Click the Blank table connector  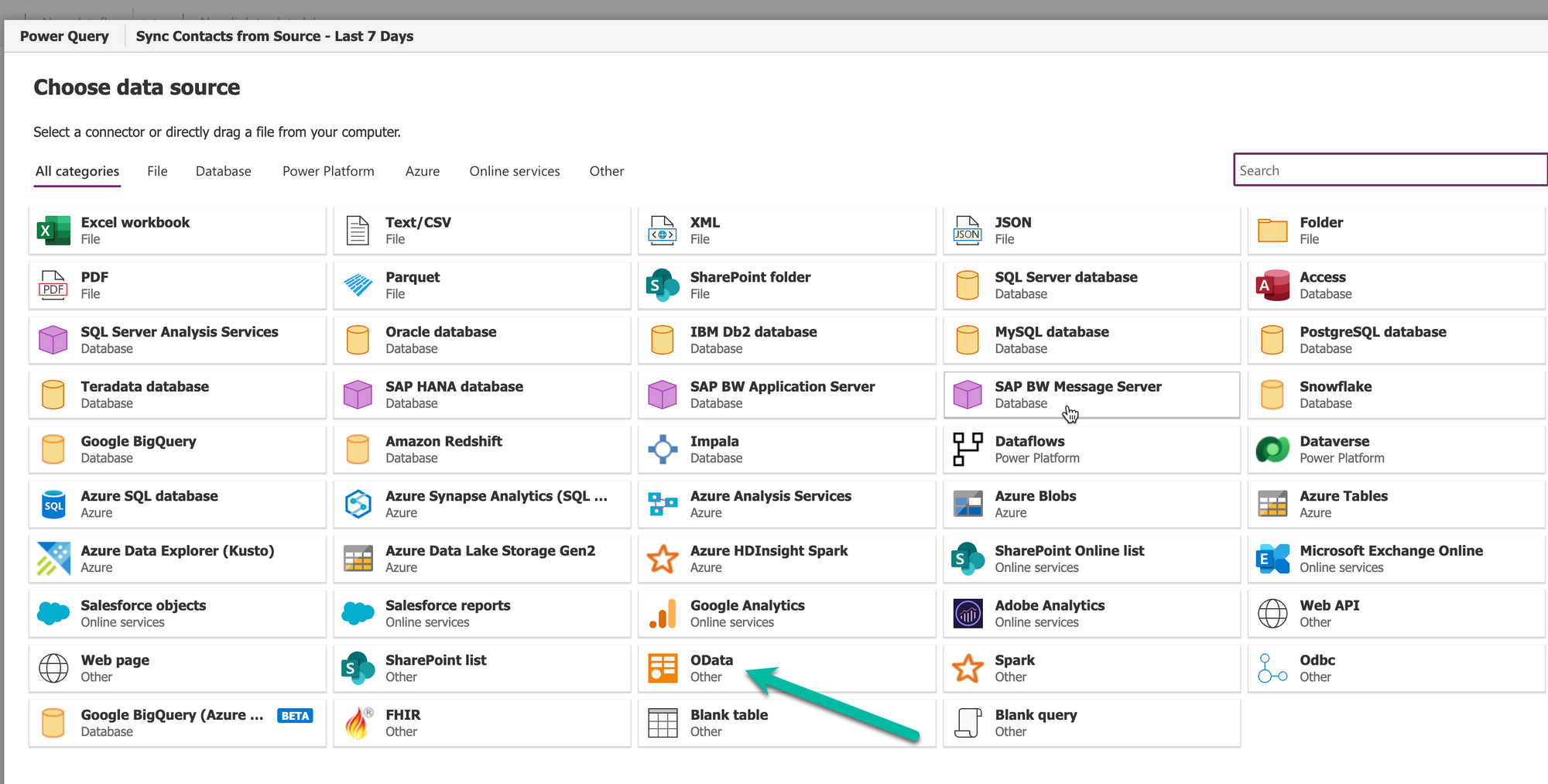786,724
